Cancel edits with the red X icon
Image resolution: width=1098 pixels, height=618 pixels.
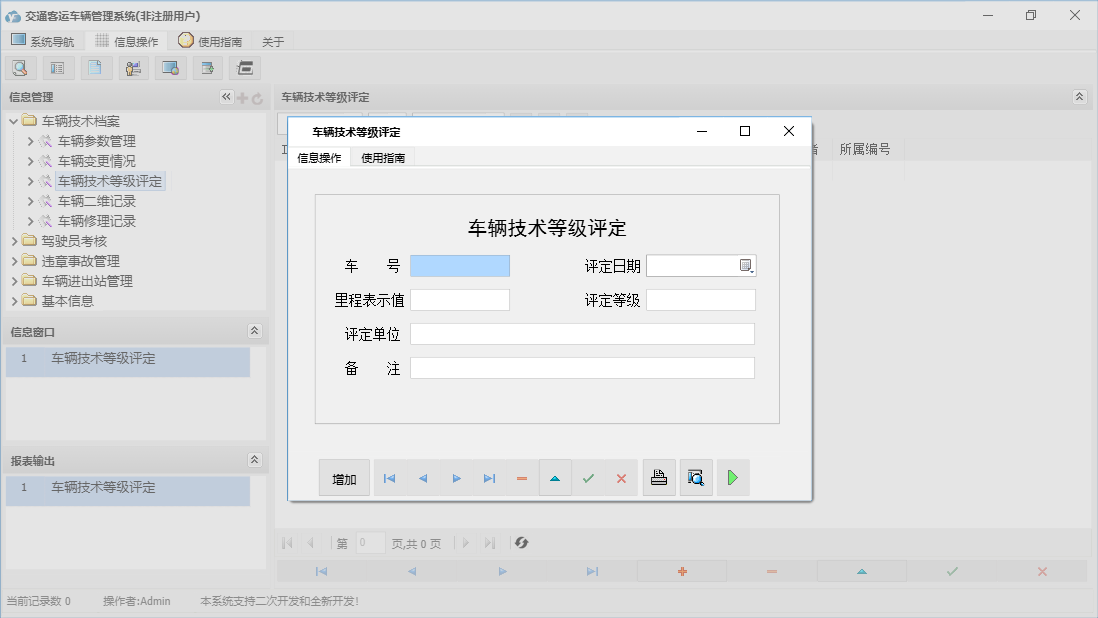pyautogui.click(x=619, y=477)
